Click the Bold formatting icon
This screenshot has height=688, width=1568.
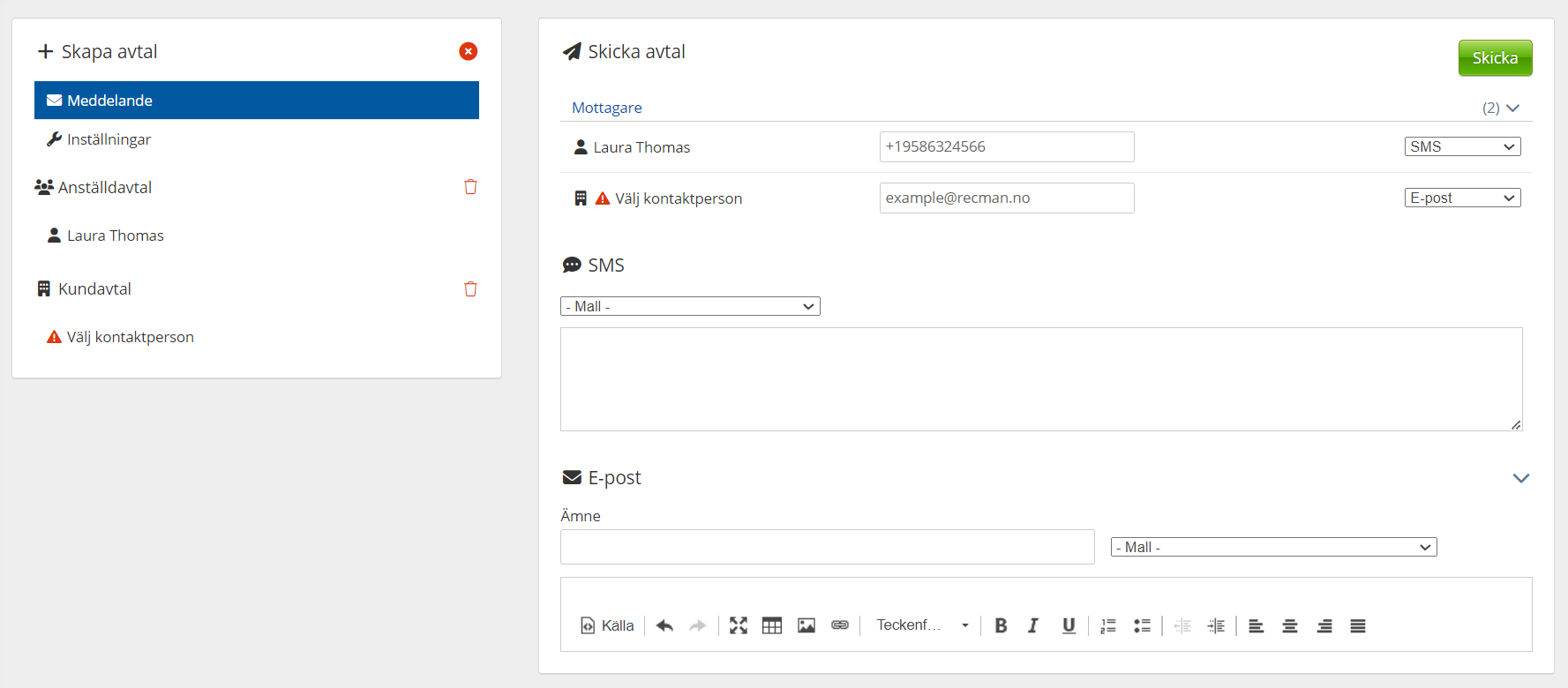[x=1001, y=625]
